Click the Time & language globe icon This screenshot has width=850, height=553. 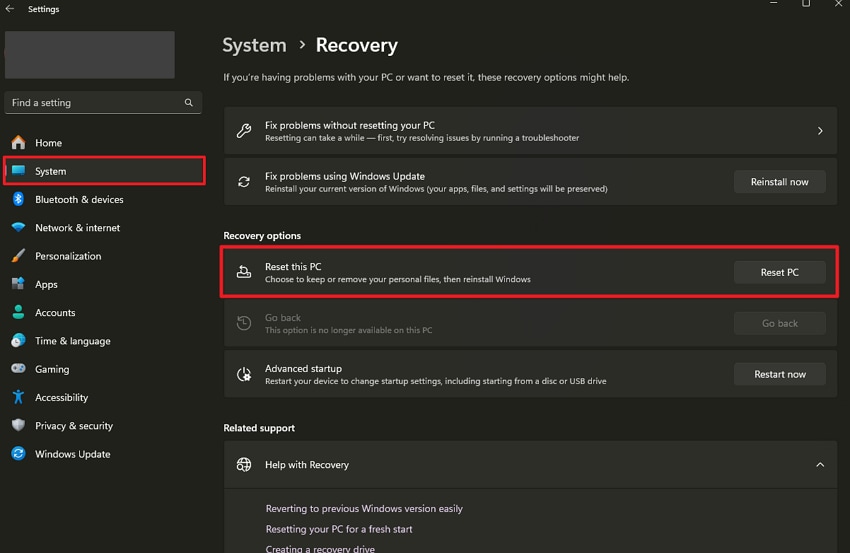18,340
